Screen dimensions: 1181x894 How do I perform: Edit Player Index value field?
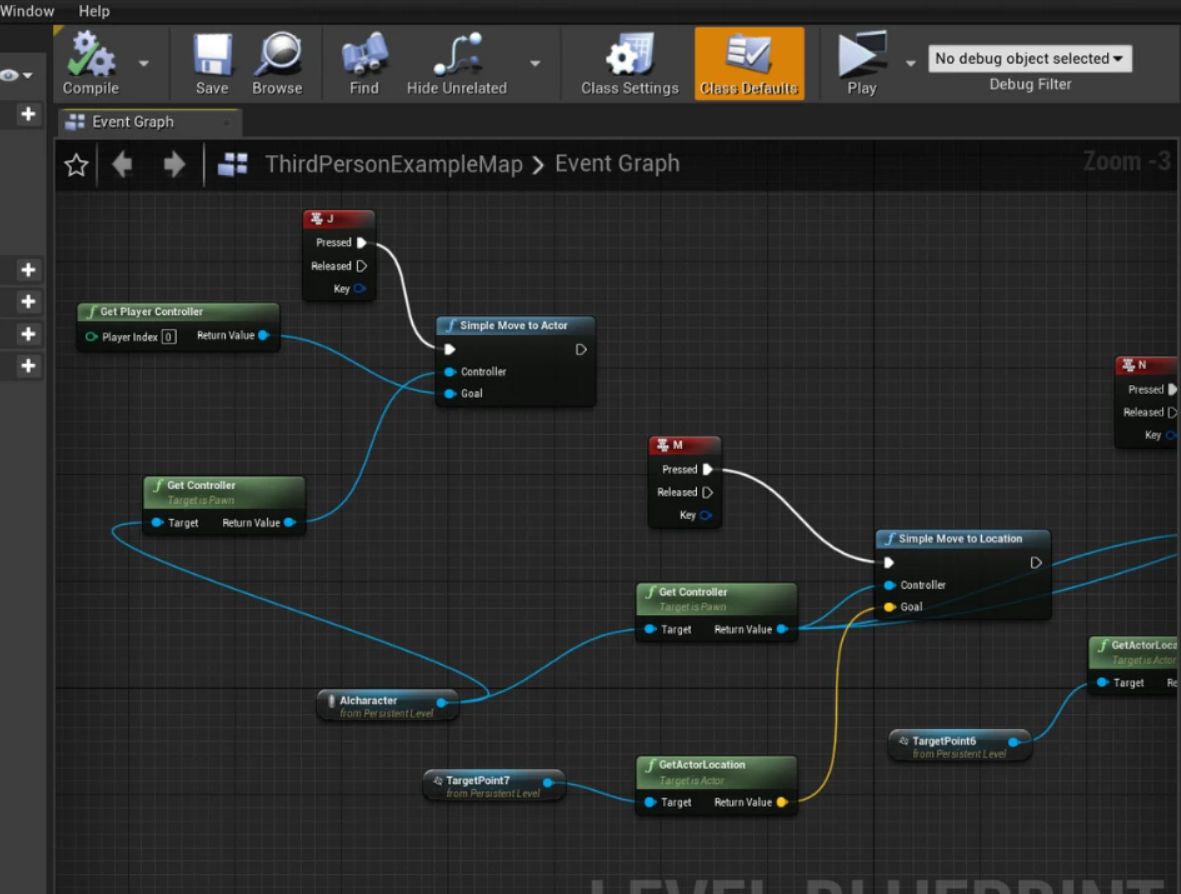click(169, 337)
